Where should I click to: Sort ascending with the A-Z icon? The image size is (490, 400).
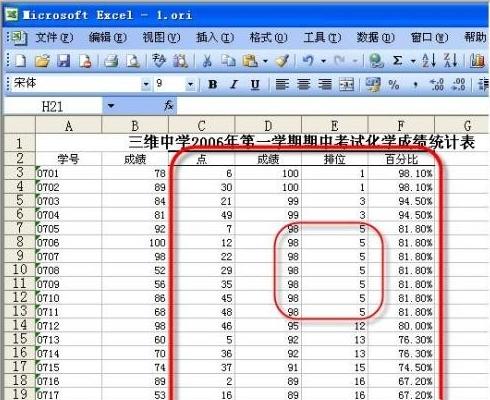pyautogui.click(x=429, y=61)
